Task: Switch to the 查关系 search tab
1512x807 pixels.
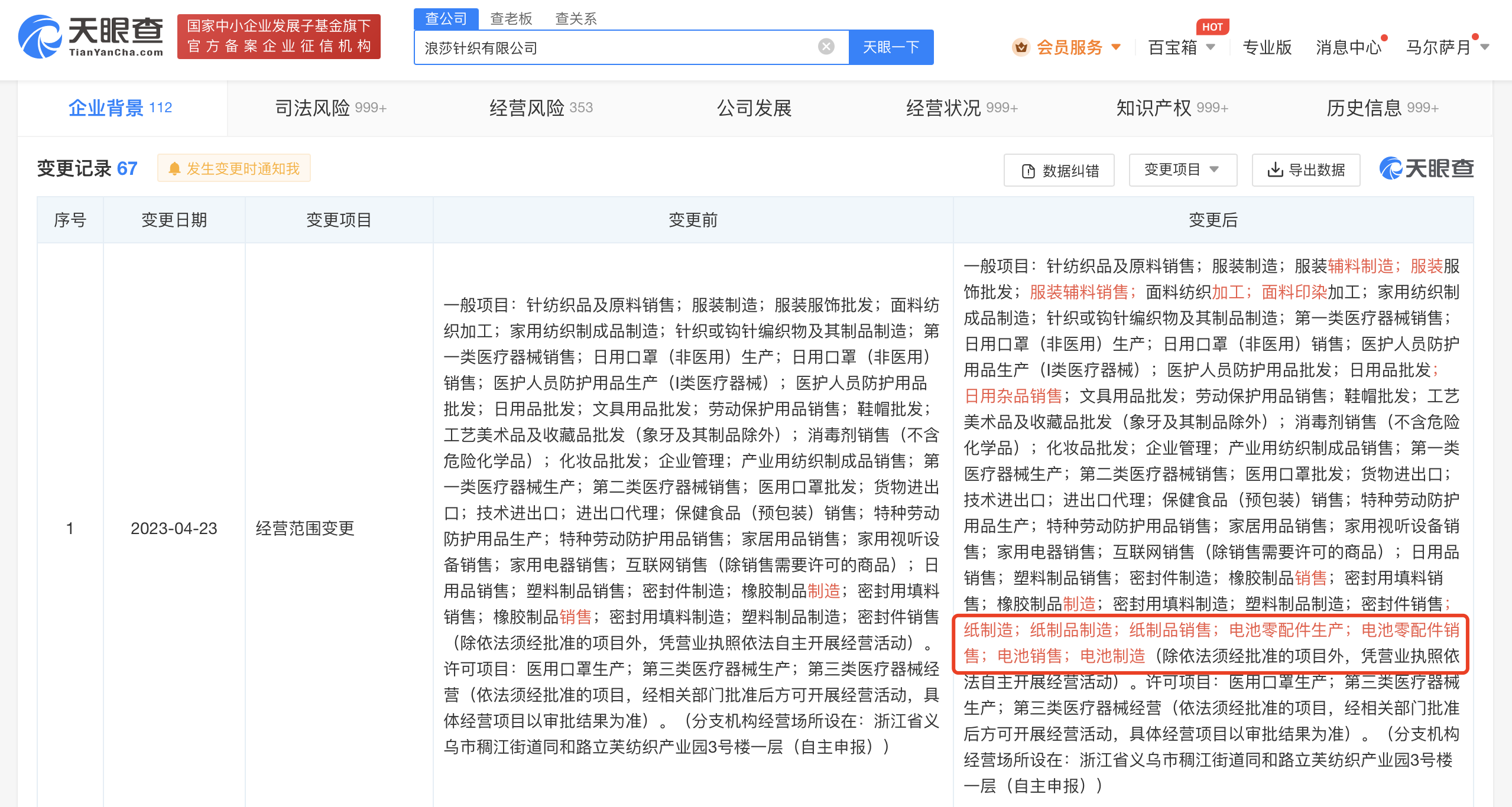Action: (x=576, y=19)
